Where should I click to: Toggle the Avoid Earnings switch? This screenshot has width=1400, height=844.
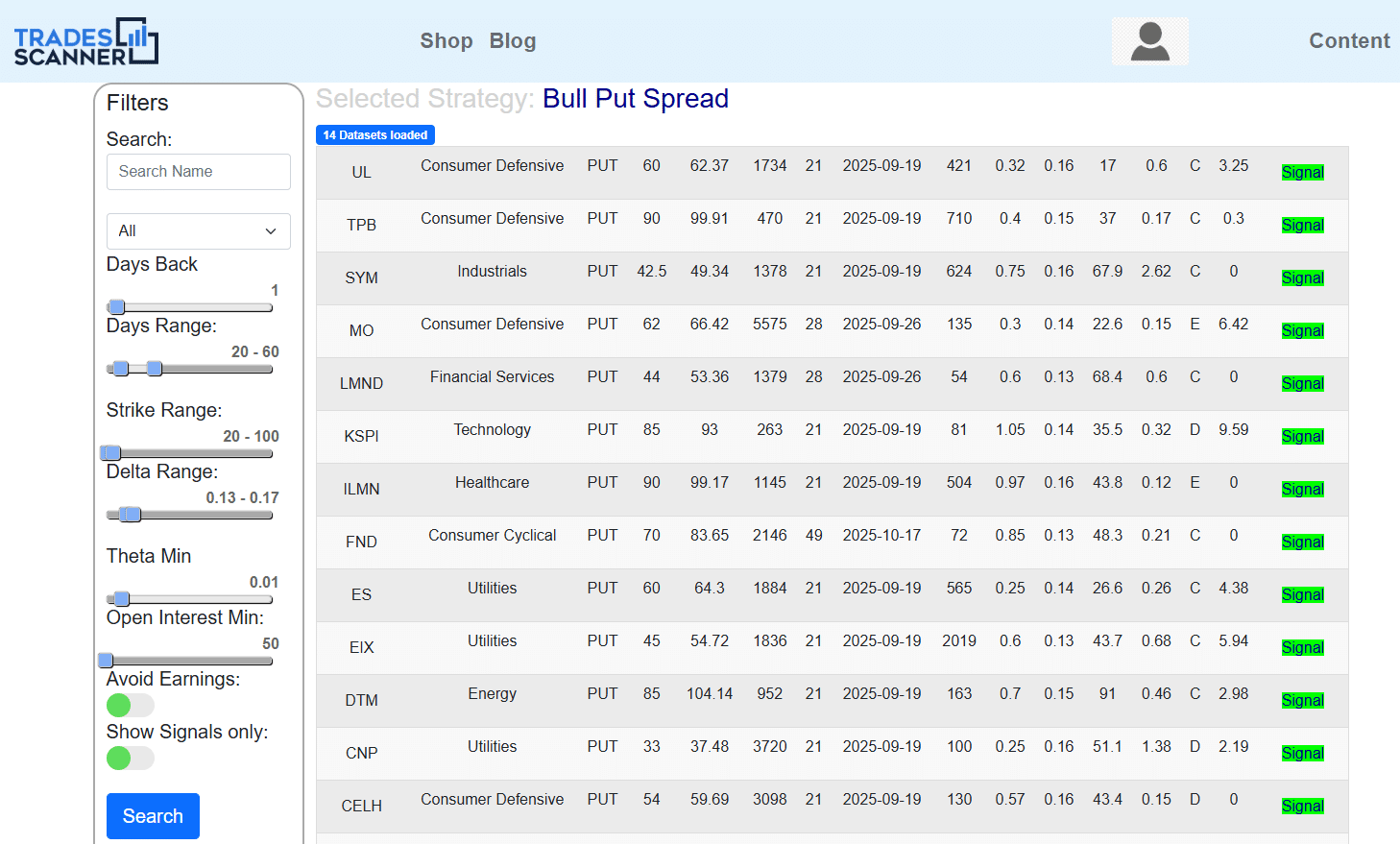coord(130,706)
